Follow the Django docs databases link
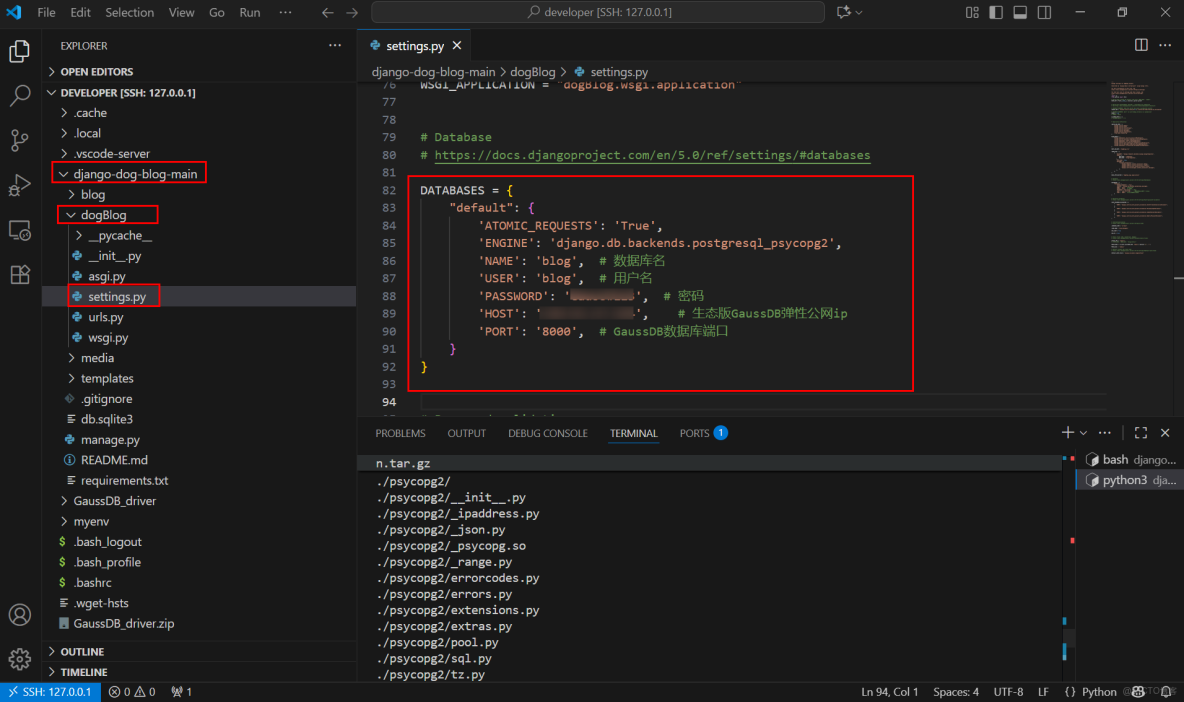This screenshot has width=1184, height=702. click(652, 156)
